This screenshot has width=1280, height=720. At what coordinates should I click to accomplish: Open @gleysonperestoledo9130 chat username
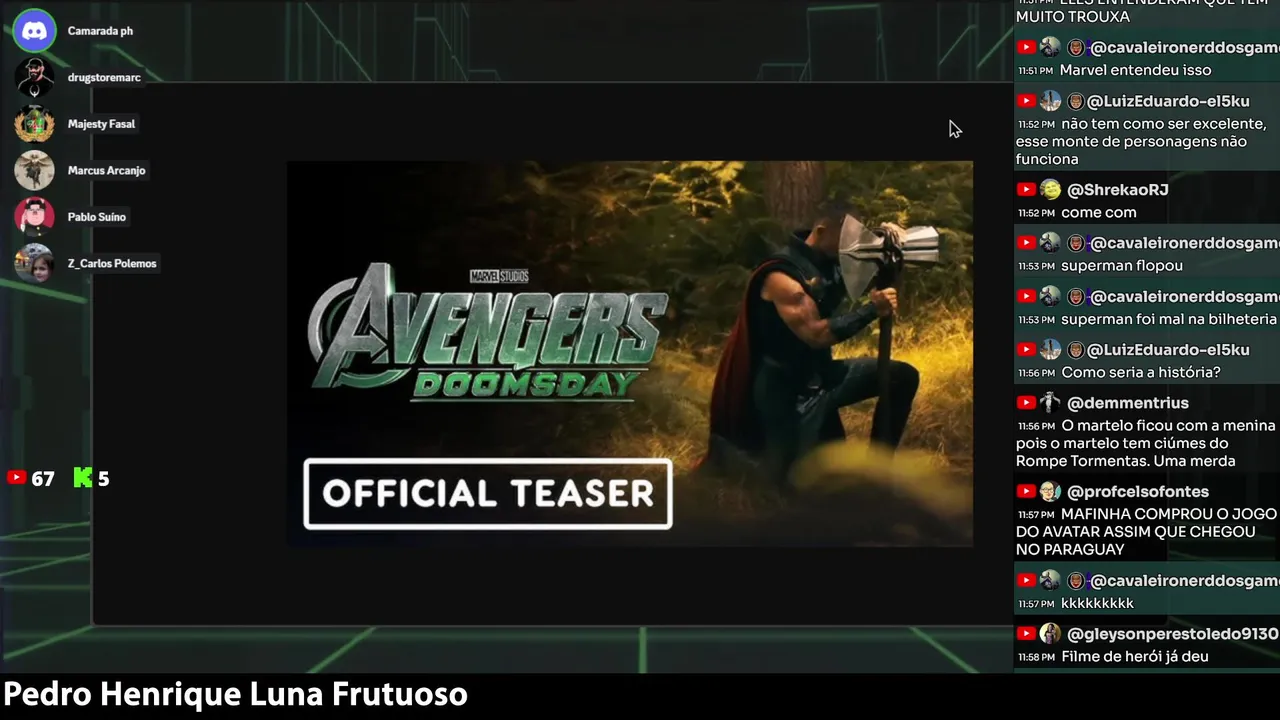point(1173,634)
